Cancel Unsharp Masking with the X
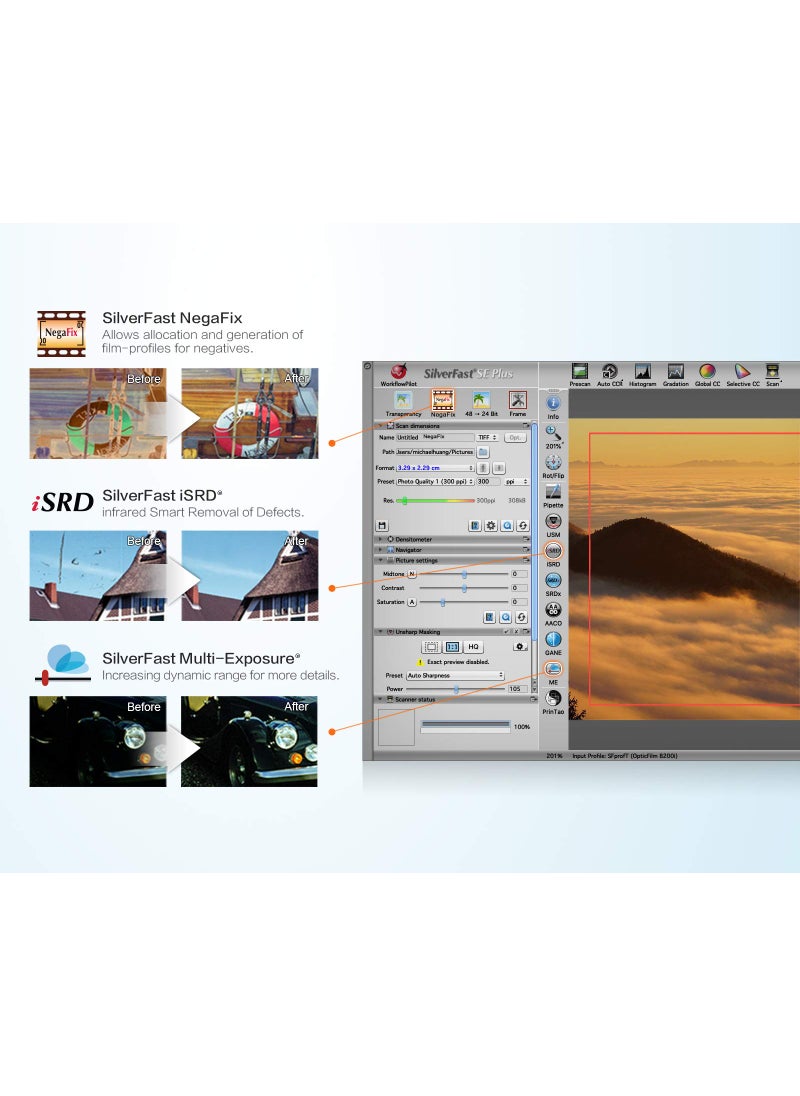The width and height of the screenshot is (800, 1096). click(x=516, y=632)
